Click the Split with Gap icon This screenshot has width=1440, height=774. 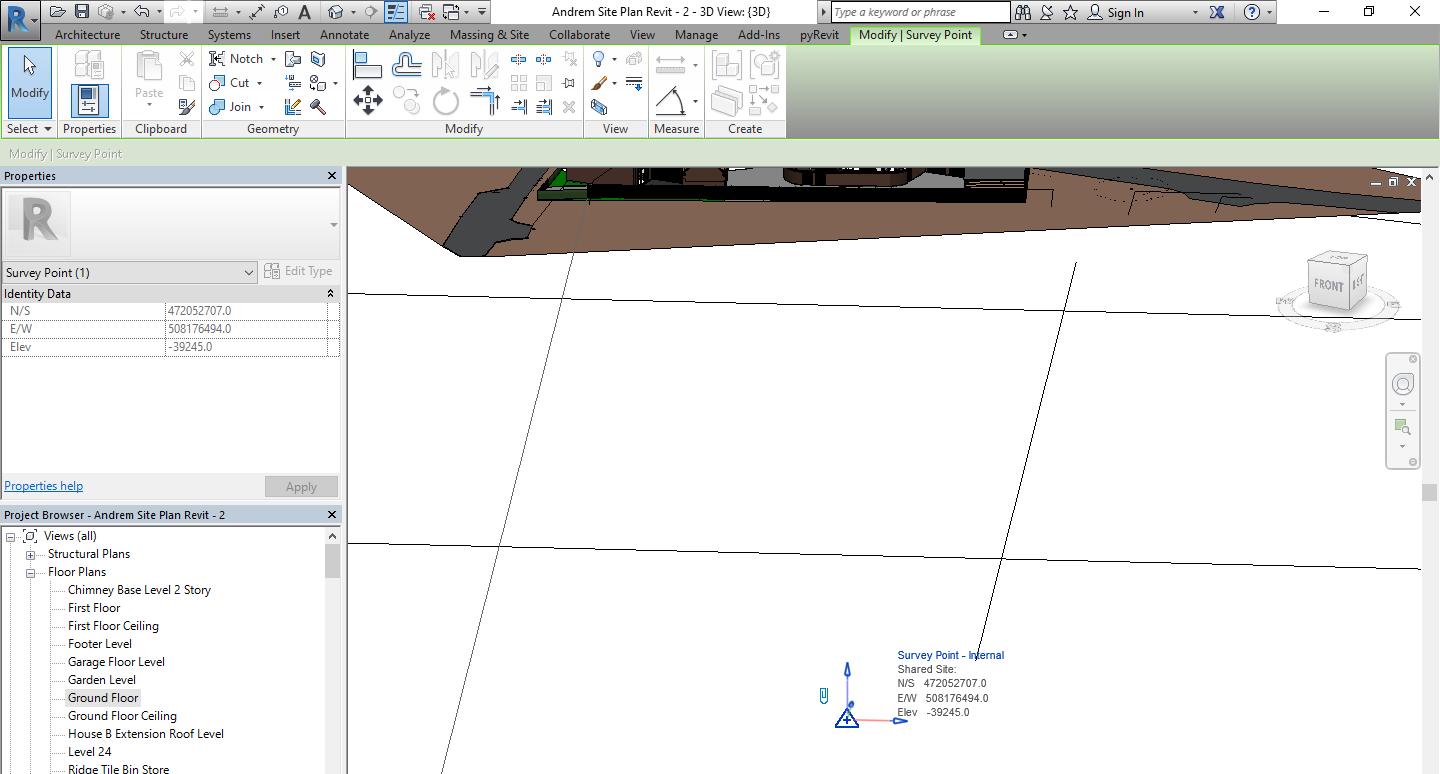(x=544, y=60)
